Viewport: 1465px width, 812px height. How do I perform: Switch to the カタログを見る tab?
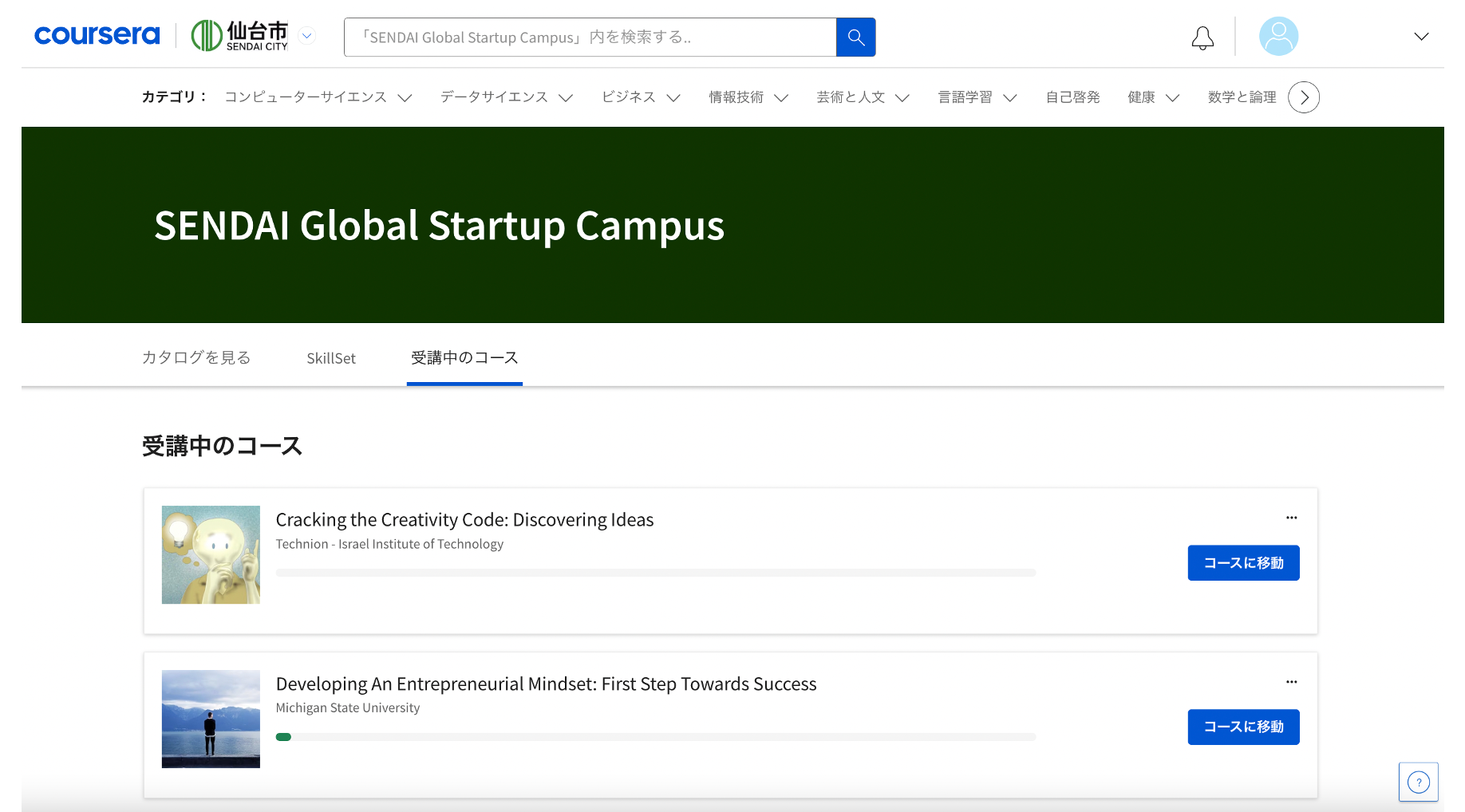(x=196, y=358)
